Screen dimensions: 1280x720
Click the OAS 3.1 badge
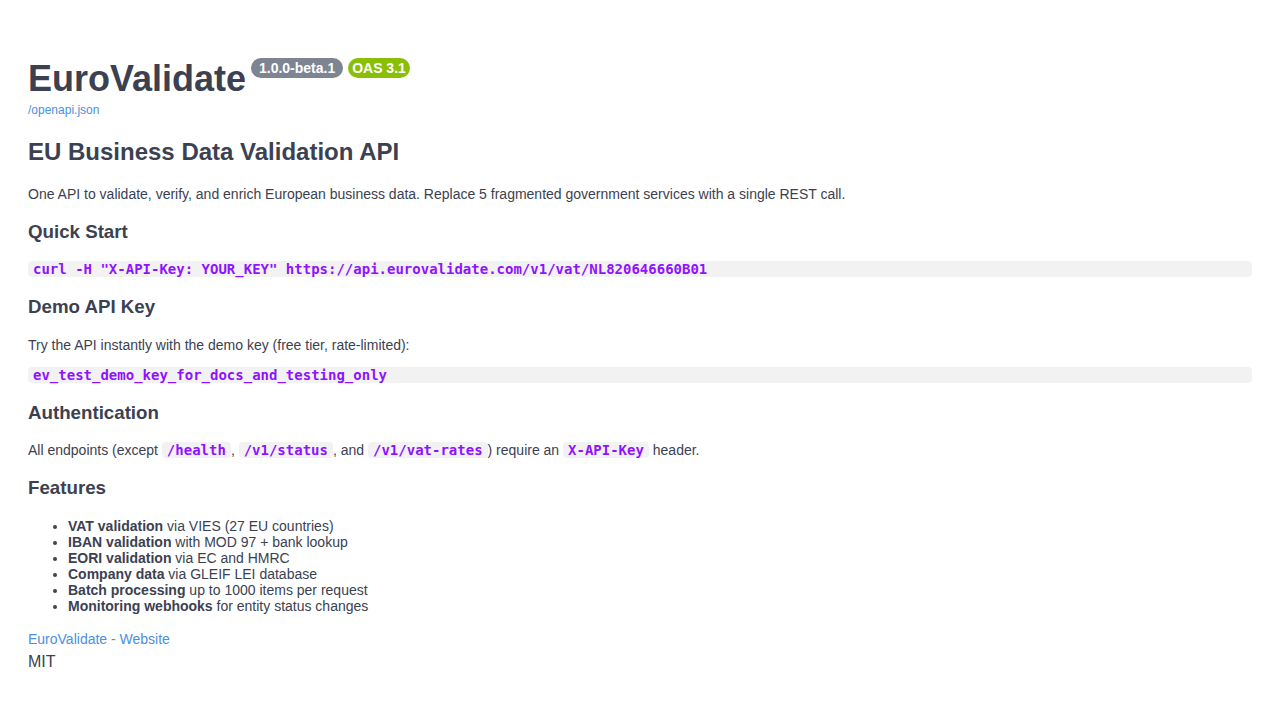click(379, 68)
